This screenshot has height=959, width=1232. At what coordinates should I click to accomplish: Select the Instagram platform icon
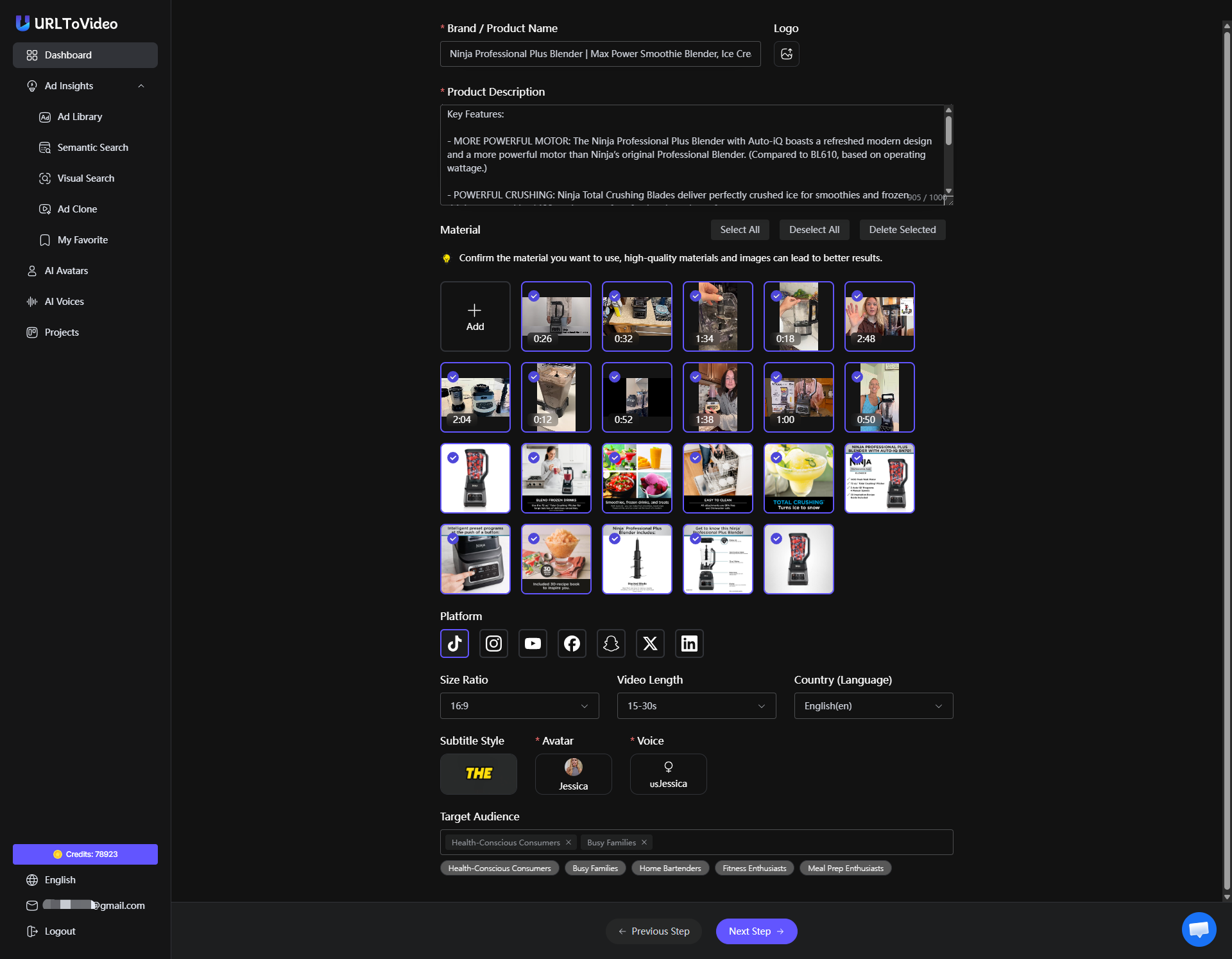(493, 643)
